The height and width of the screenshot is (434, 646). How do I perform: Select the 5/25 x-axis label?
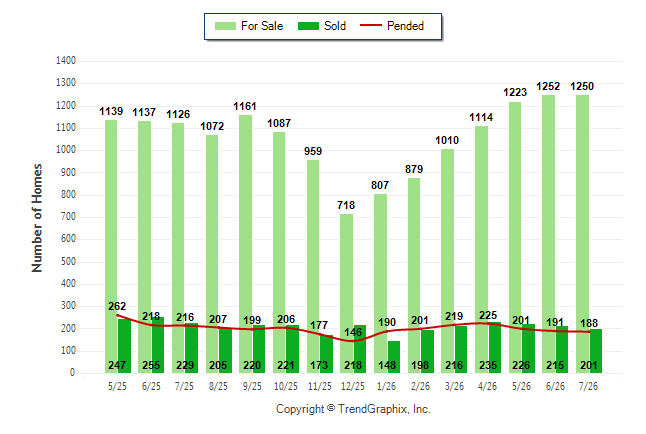click(117, 386)
